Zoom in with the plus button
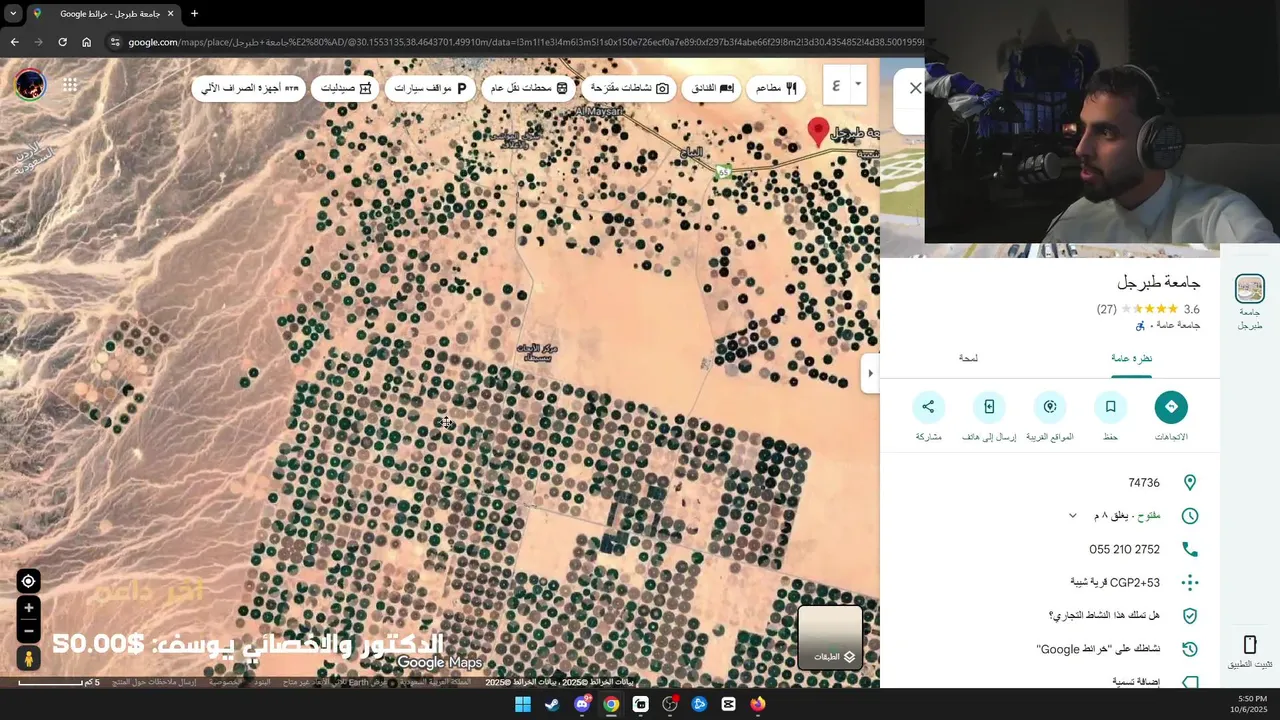 [x=29, y=608]
